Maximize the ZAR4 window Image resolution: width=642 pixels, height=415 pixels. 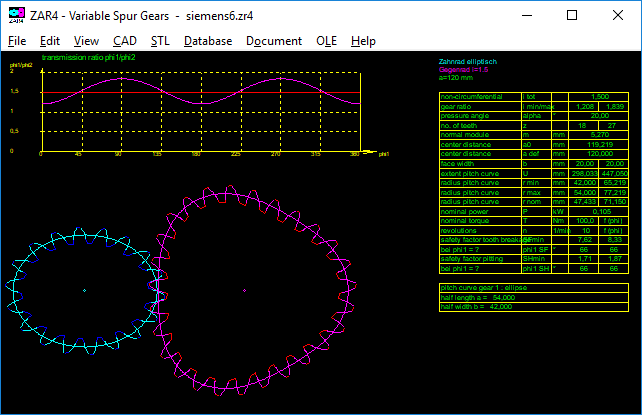[x=571, y=15]
